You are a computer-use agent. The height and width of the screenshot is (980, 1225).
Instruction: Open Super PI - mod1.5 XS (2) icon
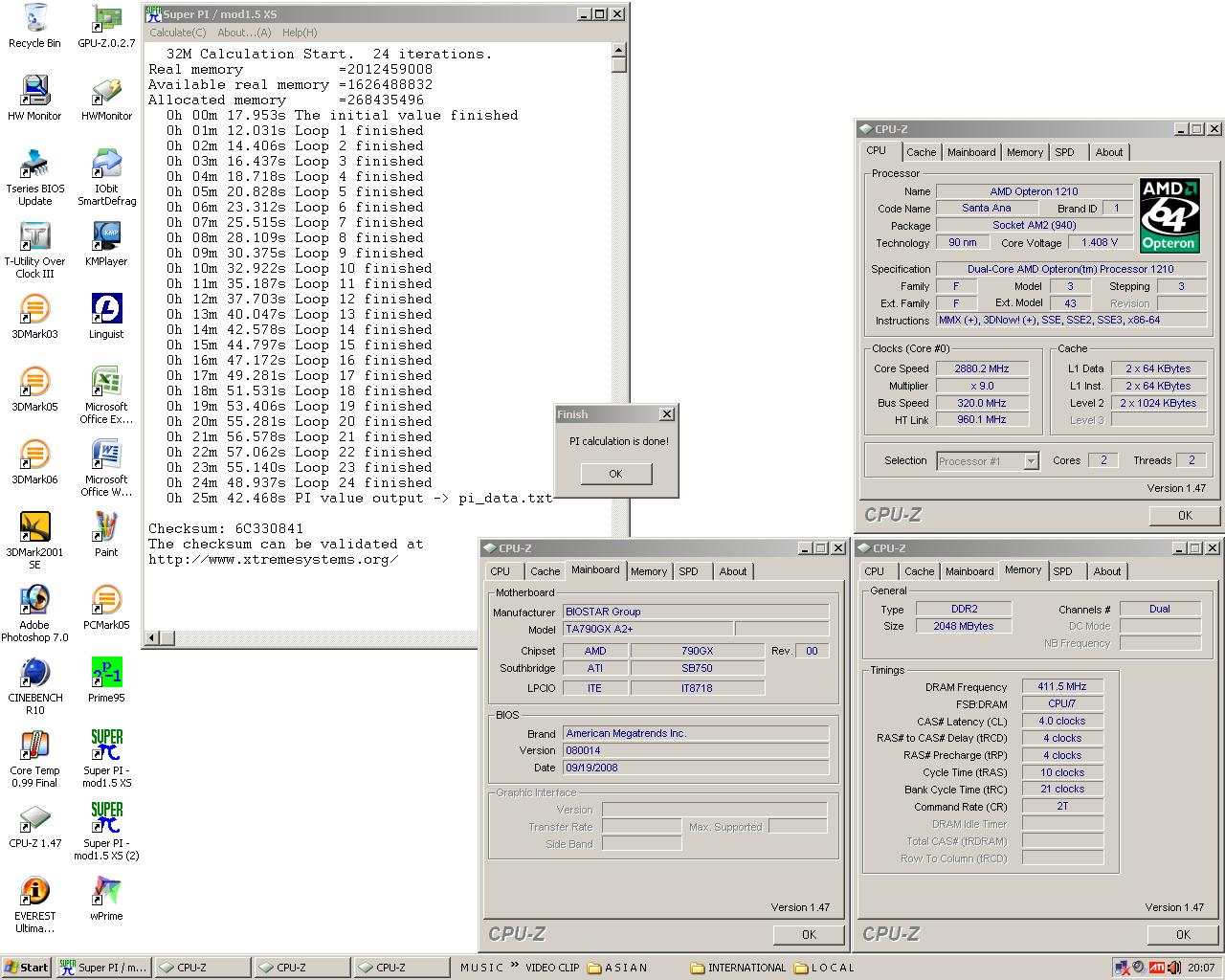pyautogui.click(x=106, y=832)
